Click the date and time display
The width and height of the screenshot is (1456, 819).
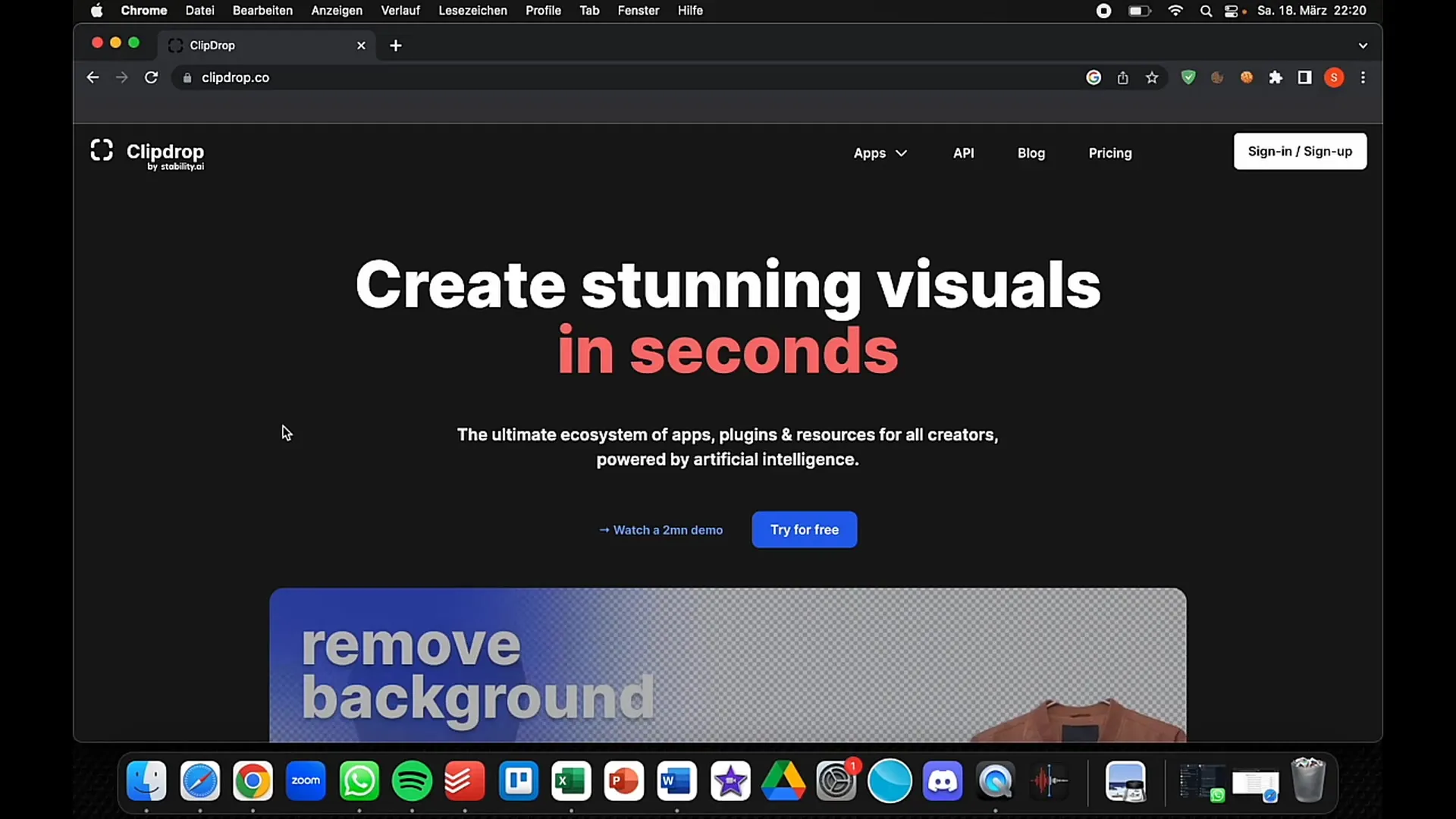tap(1312, 11)
